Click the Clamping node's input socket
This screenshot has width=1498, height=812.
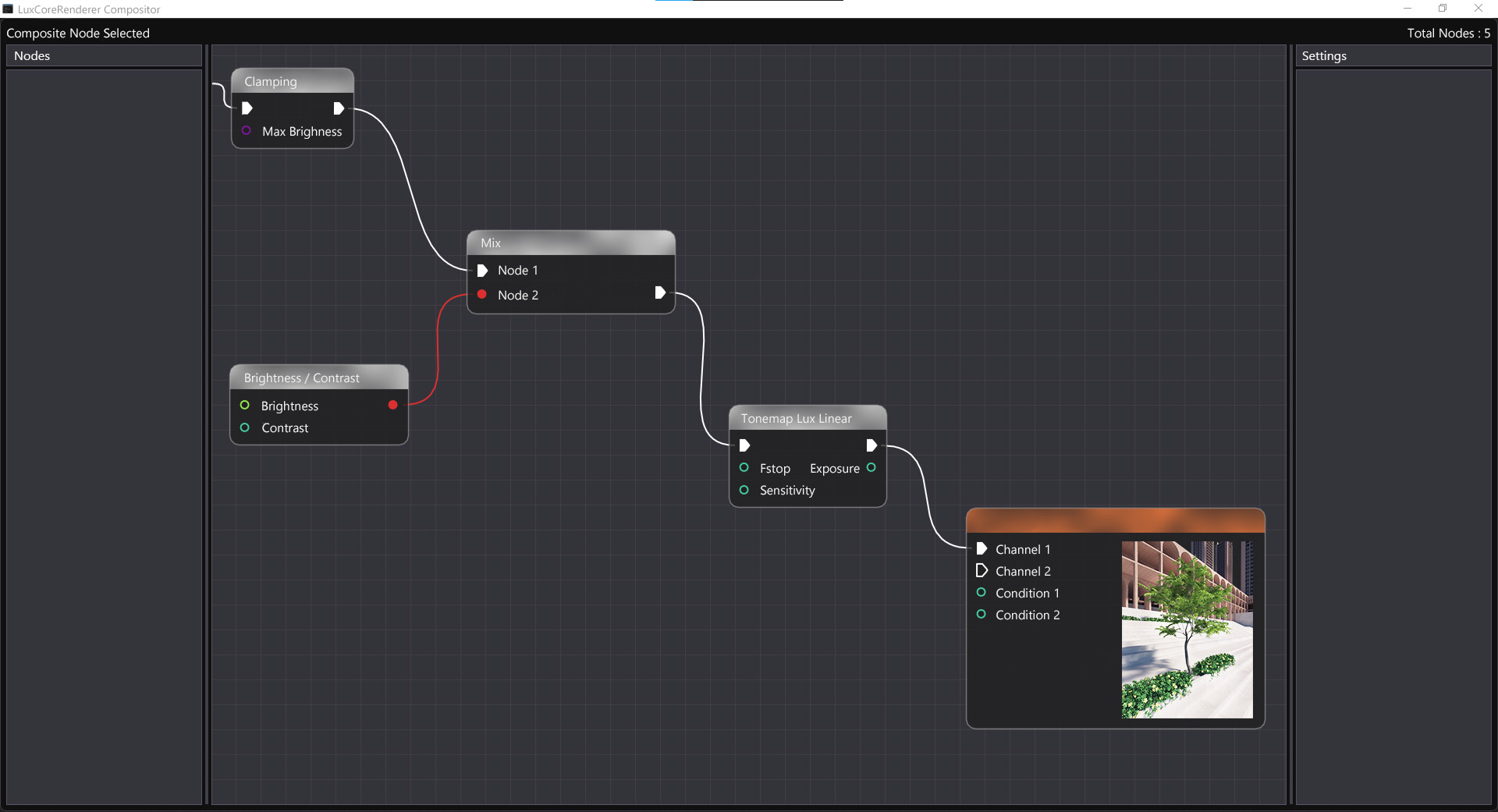tap(247, 108)
